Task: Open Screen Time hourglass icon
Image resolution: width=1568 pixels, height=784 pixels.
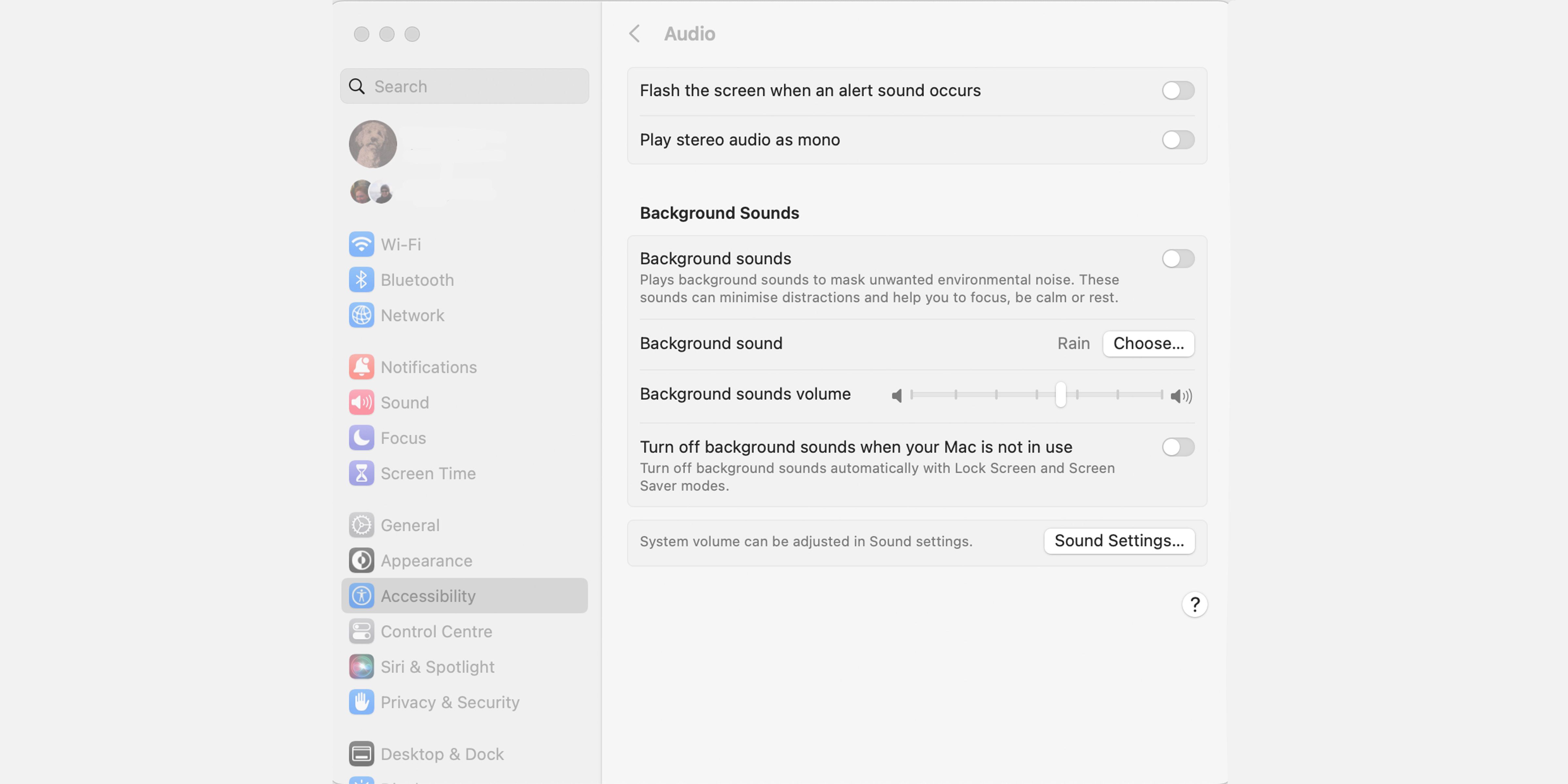Action: click(x=361, y=473)
